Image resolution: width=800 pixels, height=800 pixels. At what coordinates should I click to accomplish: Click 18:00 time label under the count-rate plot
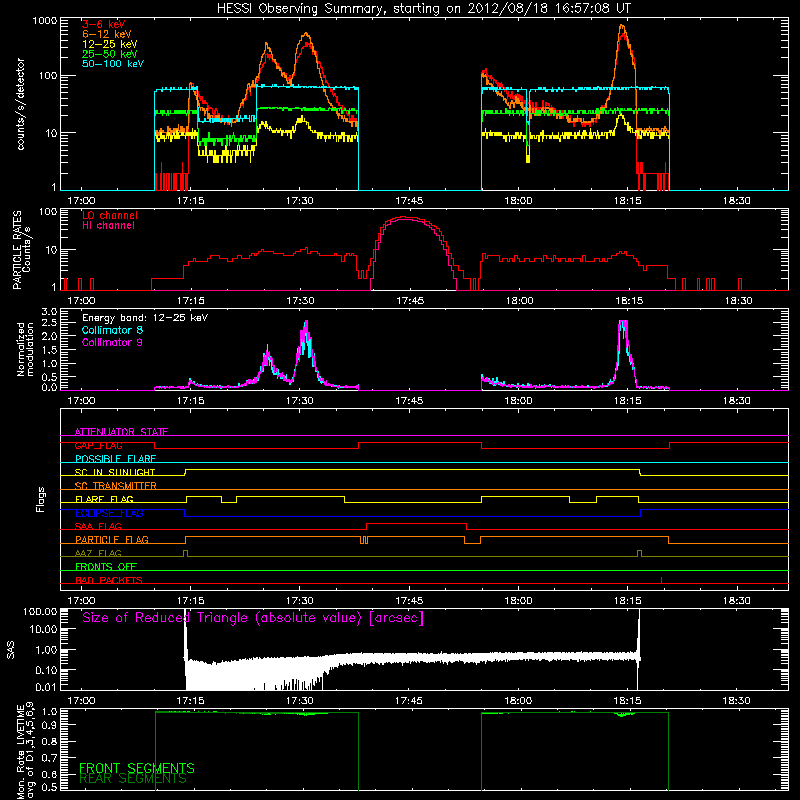(518, 201)
